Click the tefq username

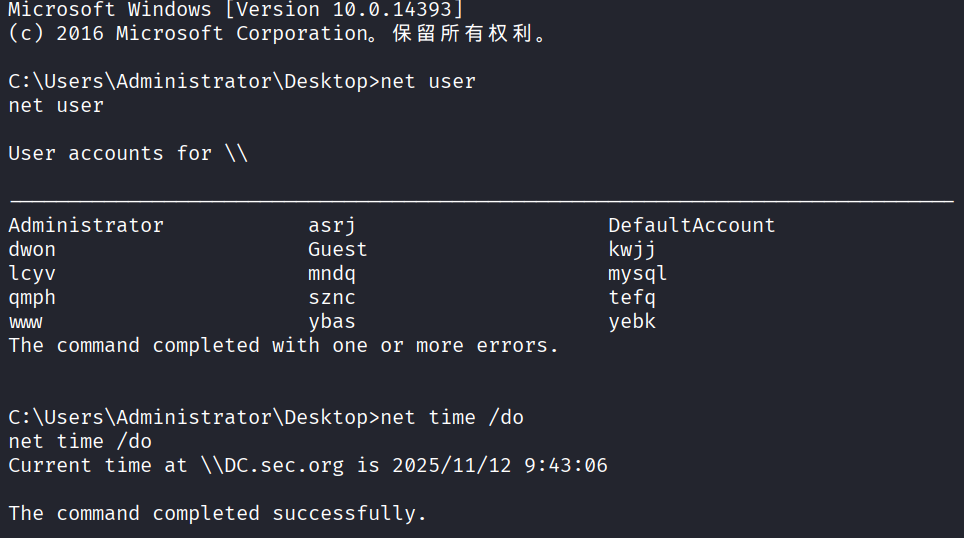(x=632, y=297)
